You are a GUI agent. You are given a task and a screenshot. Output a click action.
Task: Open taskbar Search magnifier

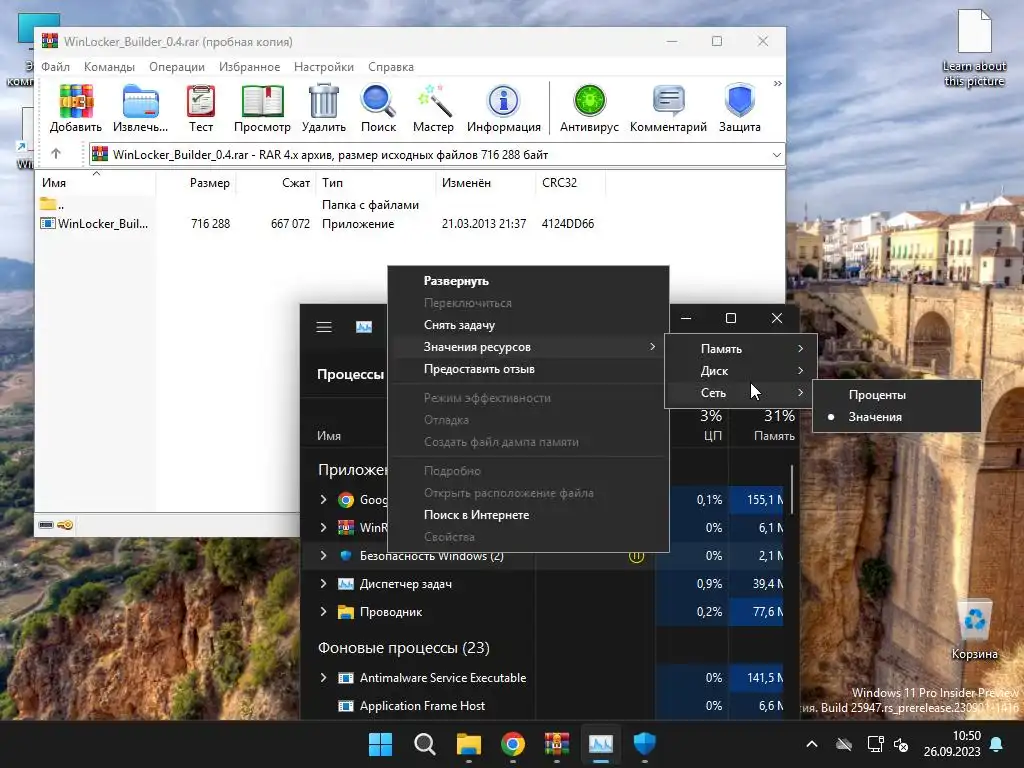424,744
